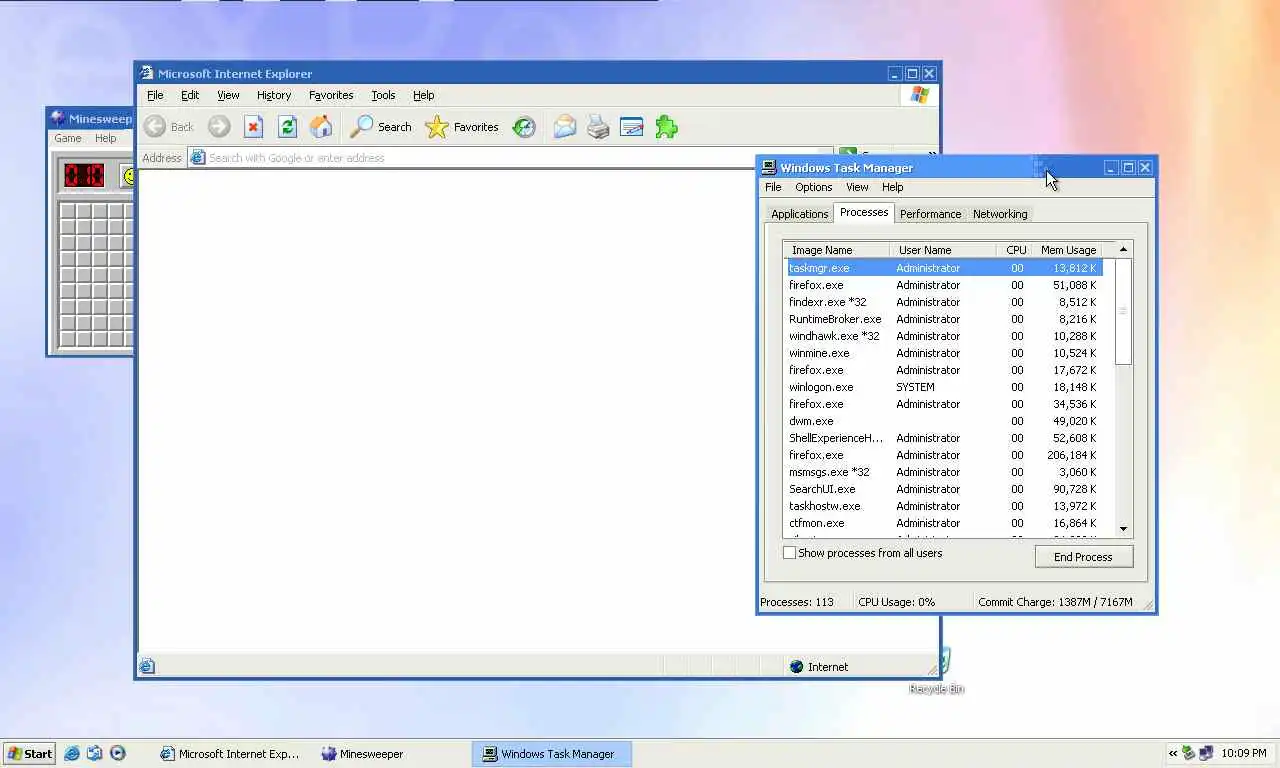Click the Windows flag logo in Internet Explorer
This screenshot has width=1280, height=768.
[920, 95]
